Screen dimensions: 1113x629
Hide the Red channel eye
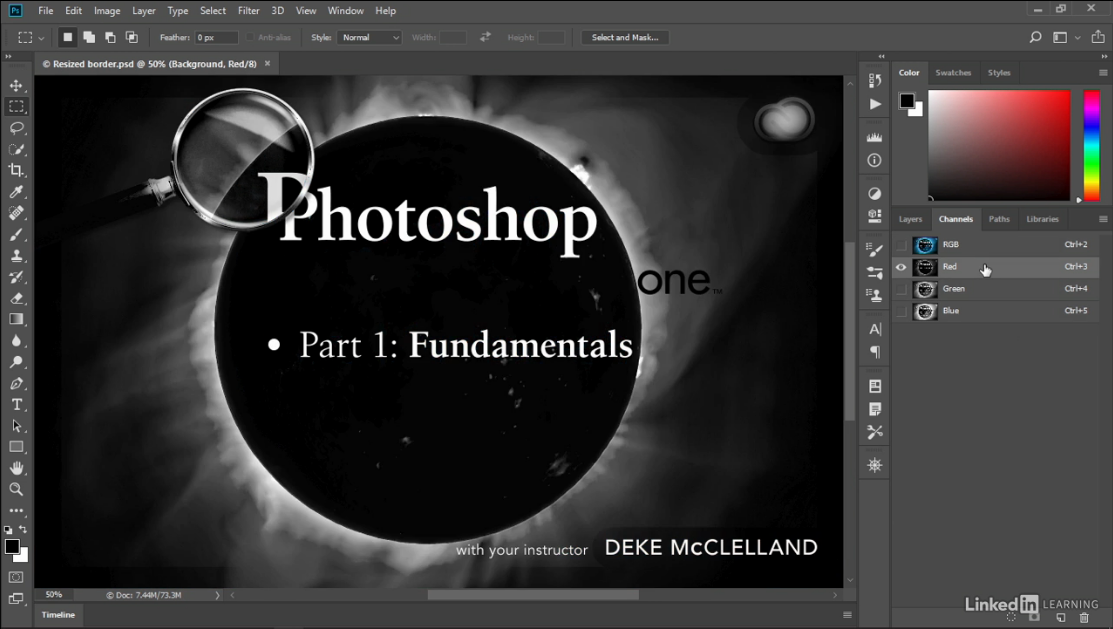coord(901,267)
